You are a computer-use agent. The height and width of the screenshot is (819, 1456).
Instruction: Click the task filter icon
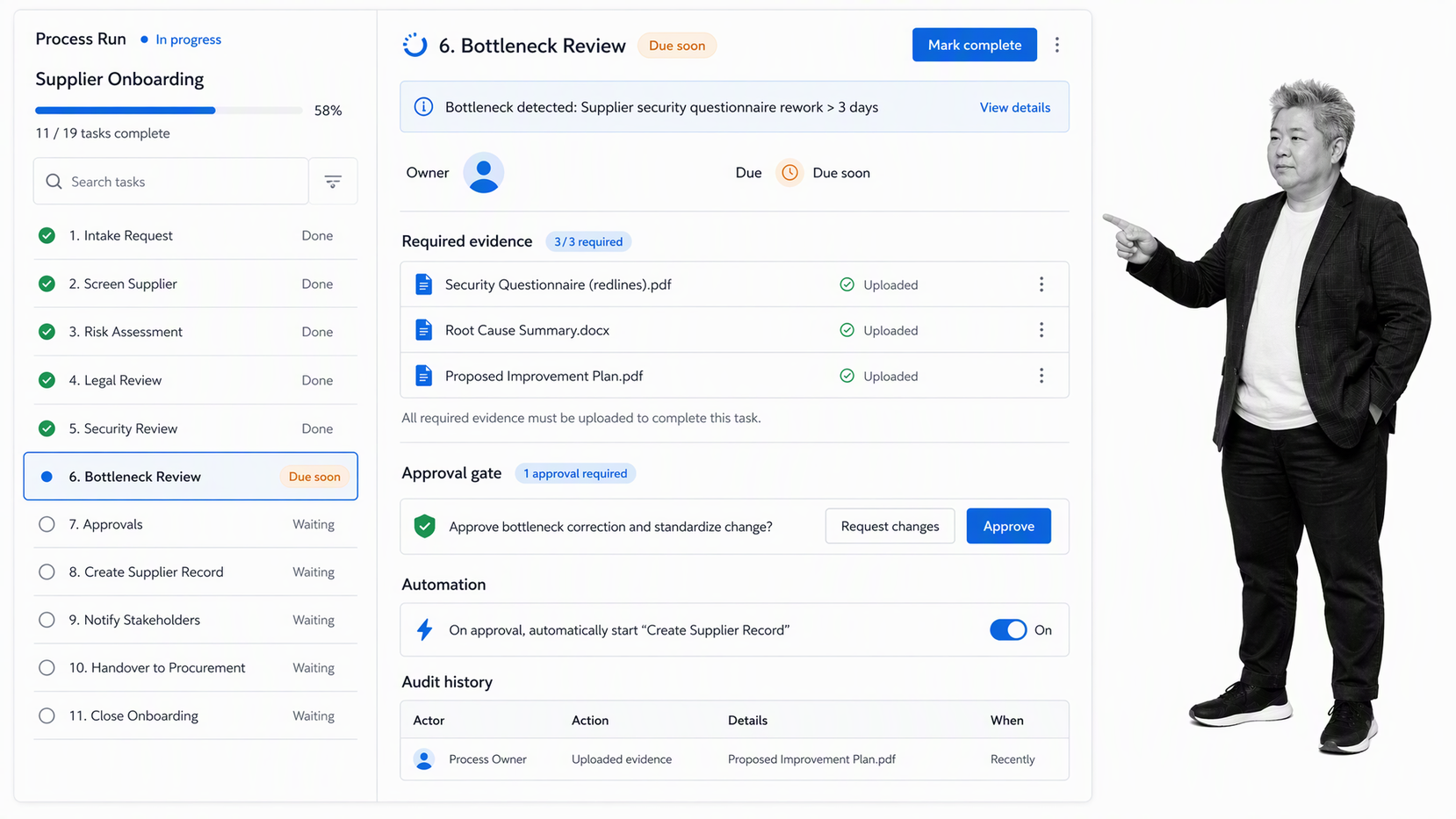point(333,182)
